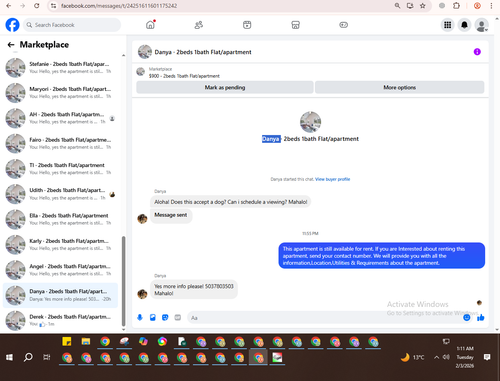Open the Facebook menu grid icon
500x381 pixels.
[x=448, y=25]
